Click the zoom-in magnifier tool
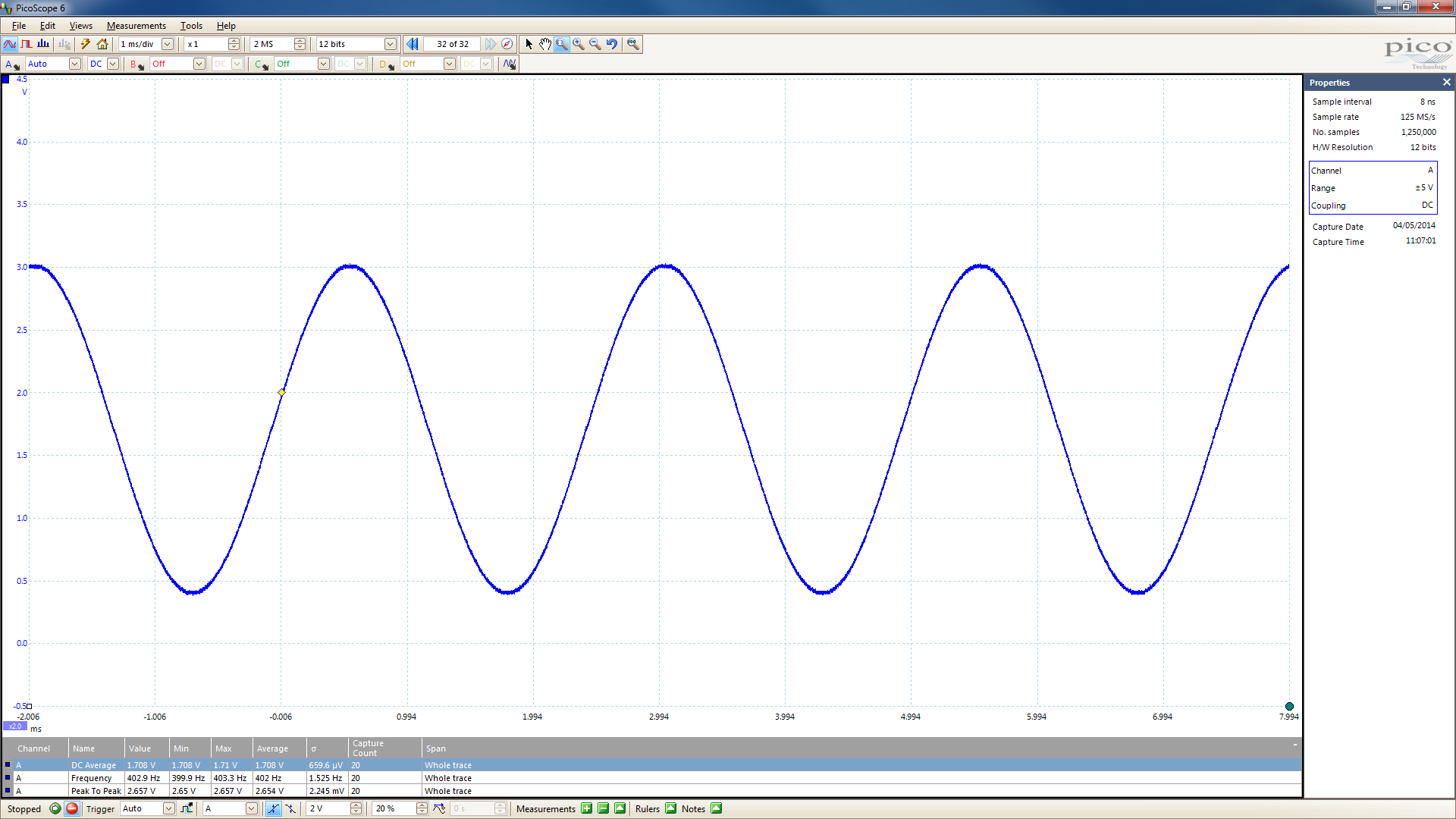The image size is (1456, 819). pyautogui.click(x=579, y=44)
